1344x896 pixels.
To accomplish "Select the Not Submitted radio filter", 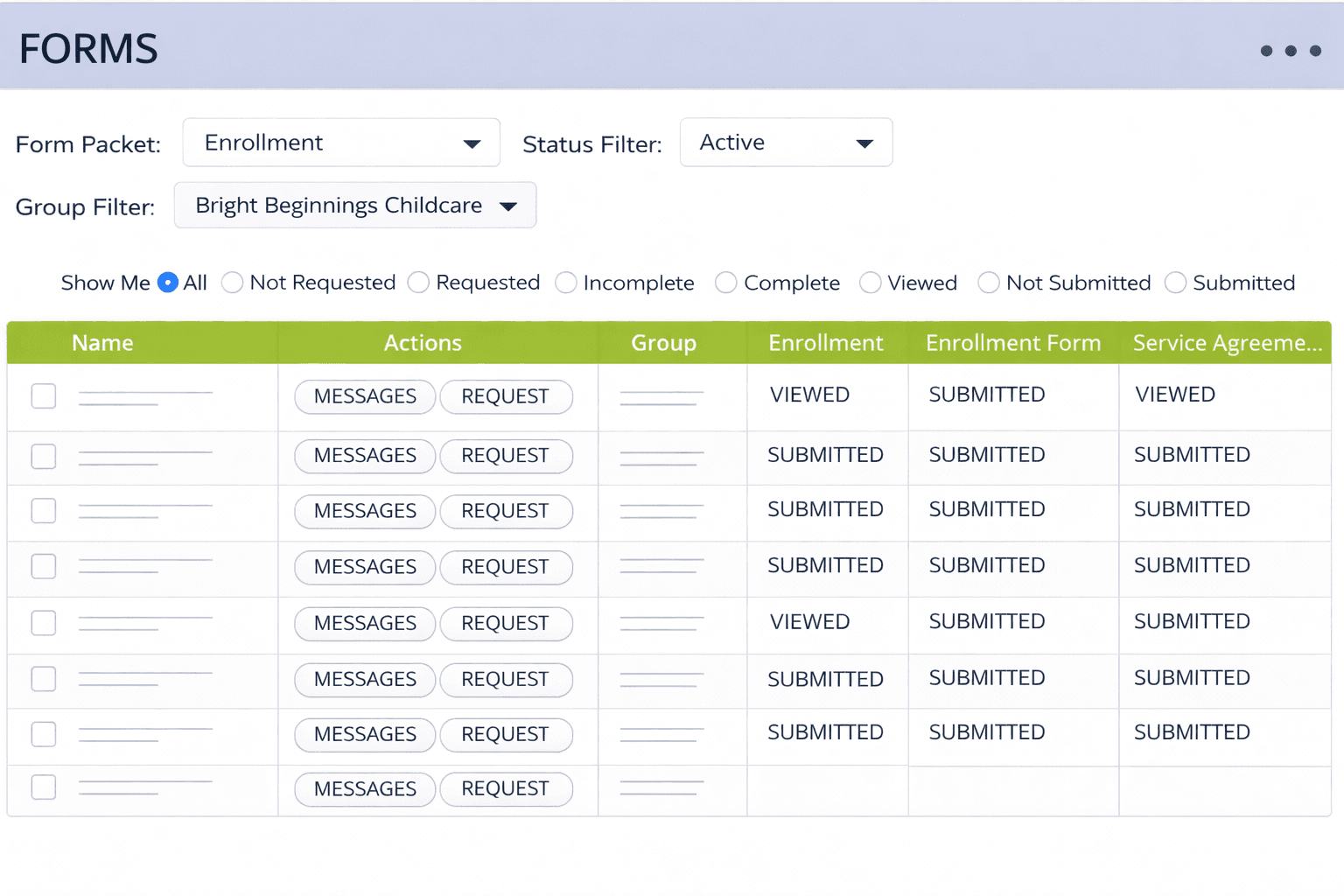I will pyautogui.click(x=989, y=283).
